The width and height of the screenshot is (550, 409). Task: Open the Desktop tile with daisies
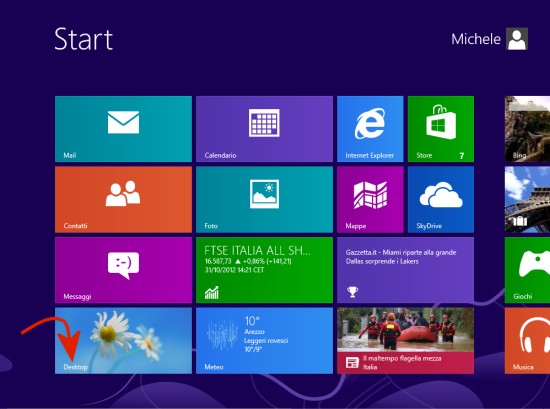[123, 341]
